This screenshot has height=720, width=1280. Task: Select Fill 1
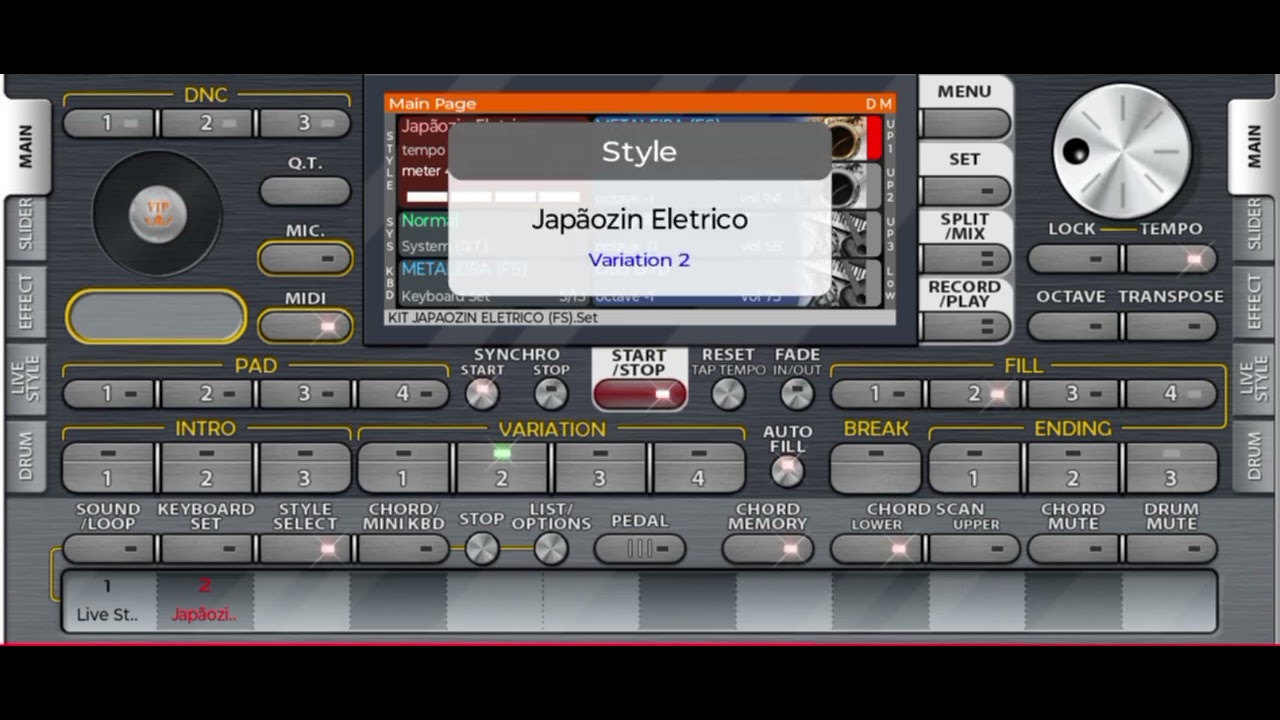876,394
